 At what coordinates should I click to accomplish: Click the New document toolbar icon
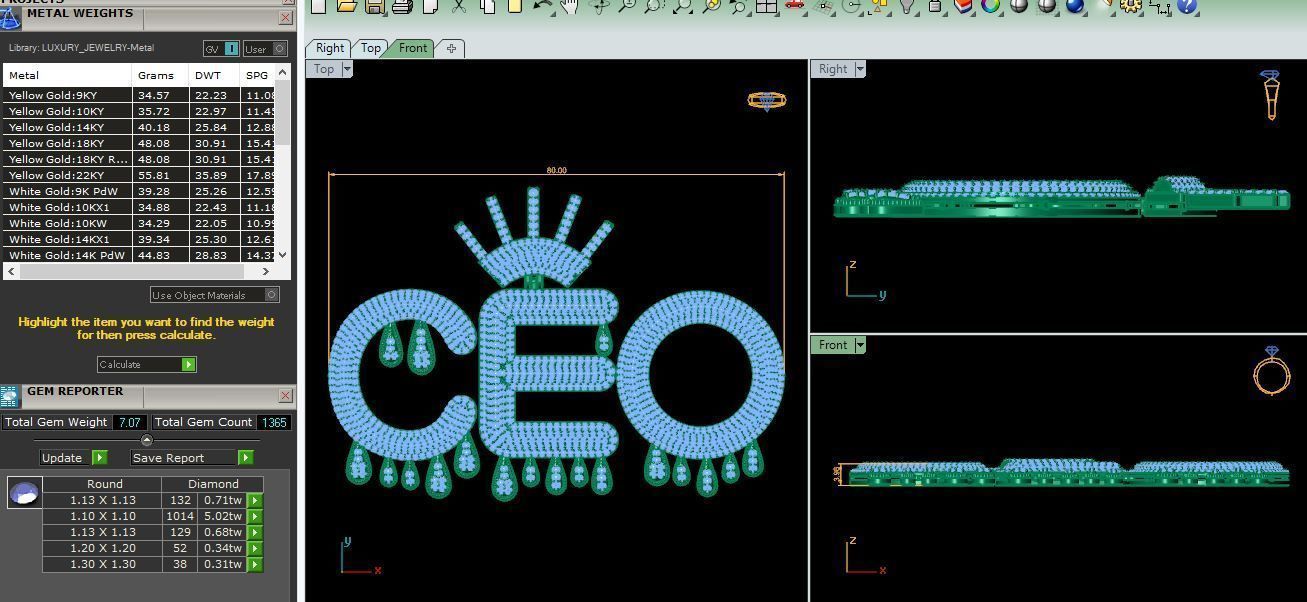(x=318, y=5)
